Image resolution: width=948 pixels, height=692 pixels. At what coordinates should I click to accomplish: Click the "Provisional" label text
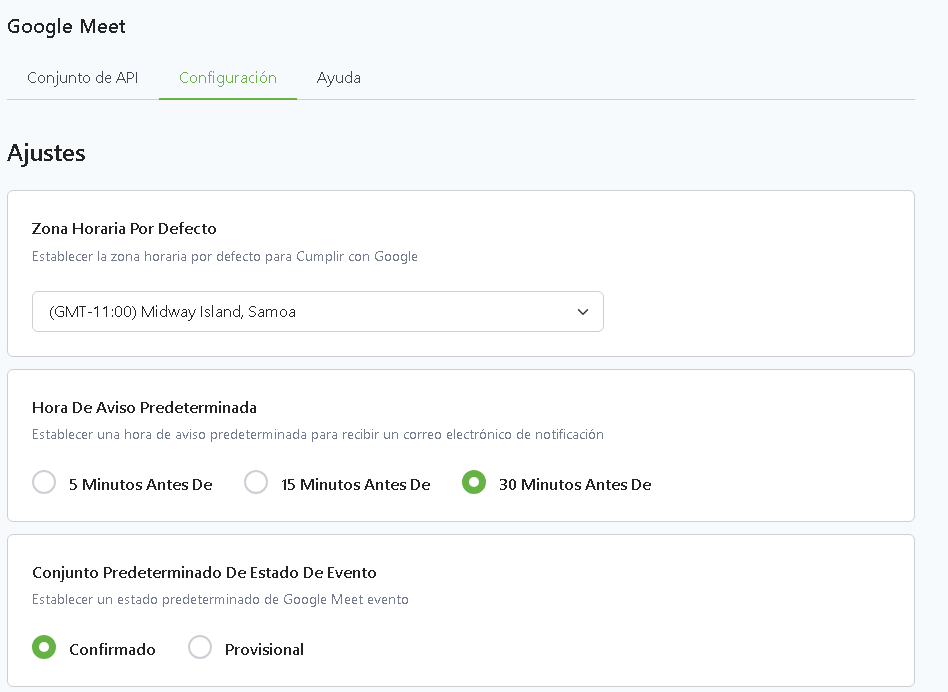tap(264, 650)
